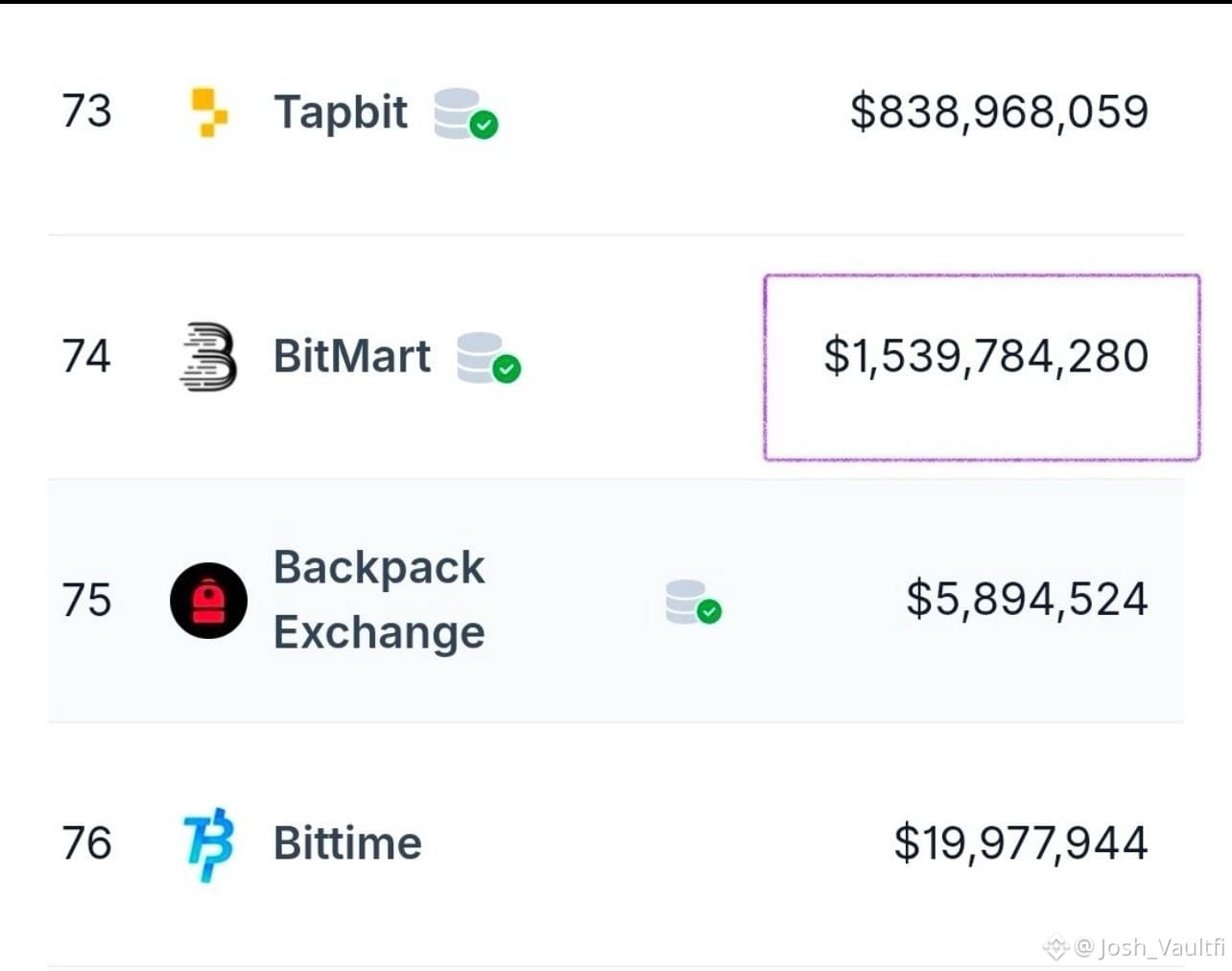Open the BitMart exchange name link
Viewport: 1232px width, 971px height.
(x=352, y=356)
